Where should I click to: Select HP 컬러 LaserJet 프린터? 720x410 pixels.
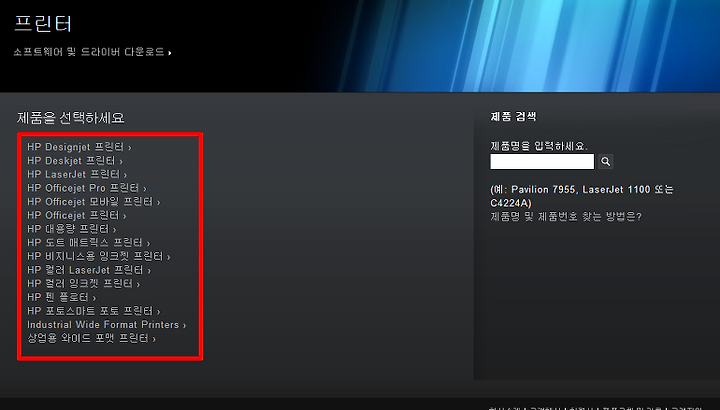(89, 270)
